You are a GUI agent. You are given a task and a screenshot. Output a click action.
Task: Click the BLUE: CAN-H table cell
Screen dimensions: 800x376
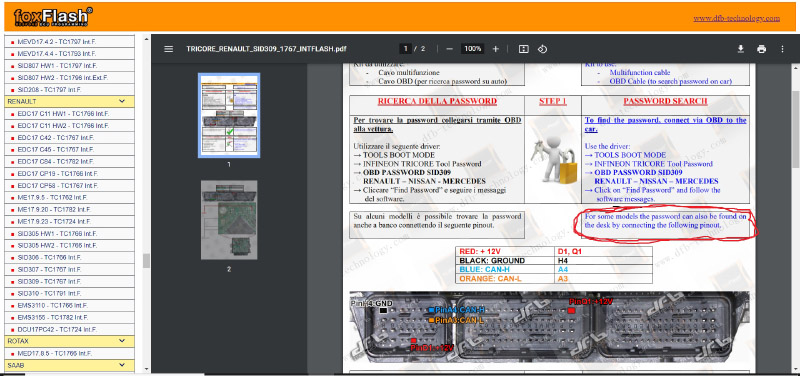[x=506, y=270]
